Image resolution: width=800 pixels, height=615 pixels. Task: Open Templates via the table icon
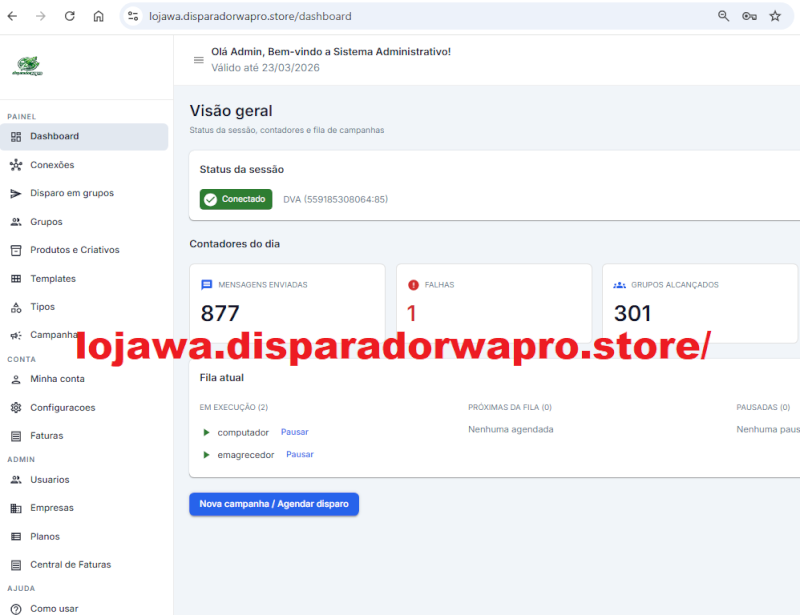[x=17, y=278]
